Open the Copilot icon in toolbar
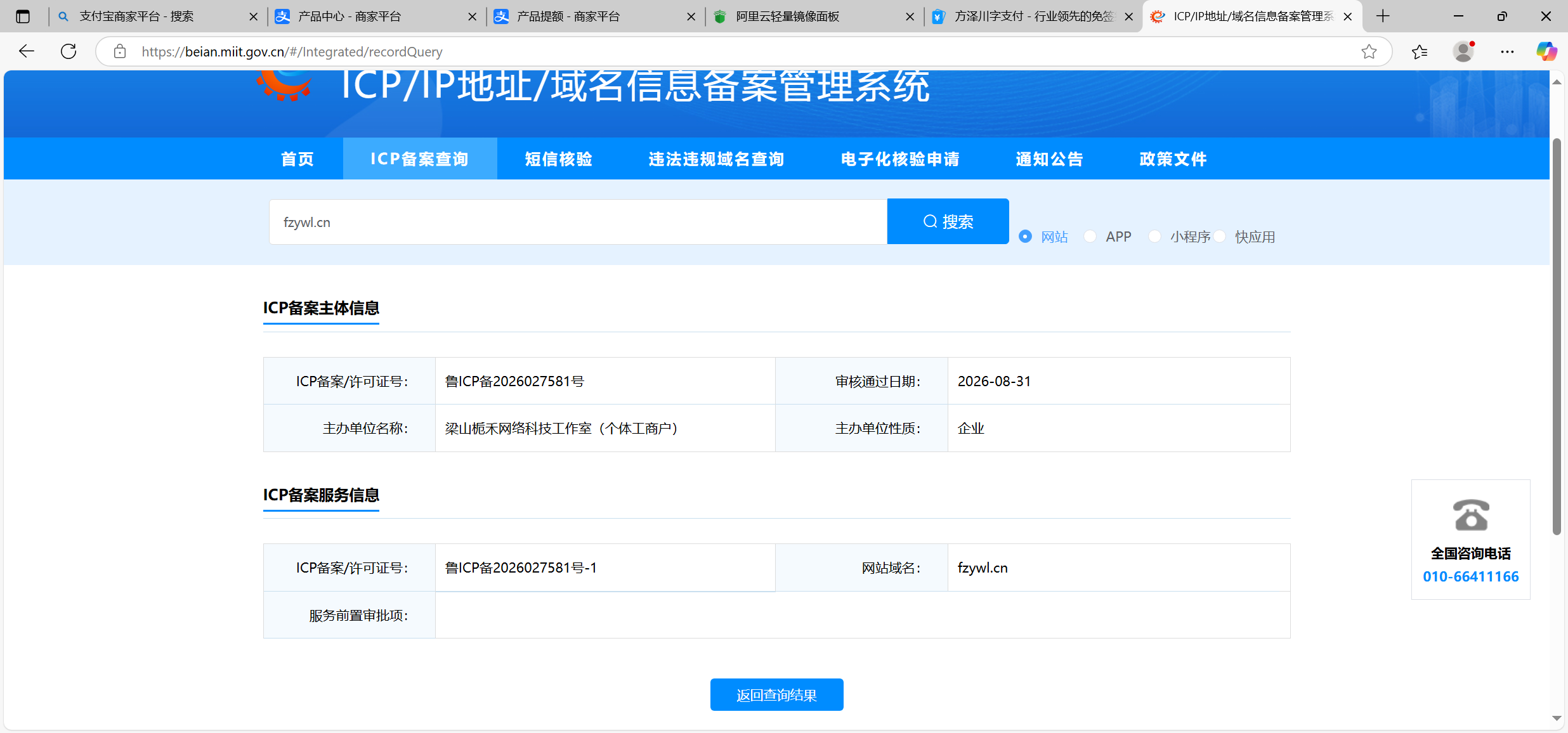 pos(1546,51)
